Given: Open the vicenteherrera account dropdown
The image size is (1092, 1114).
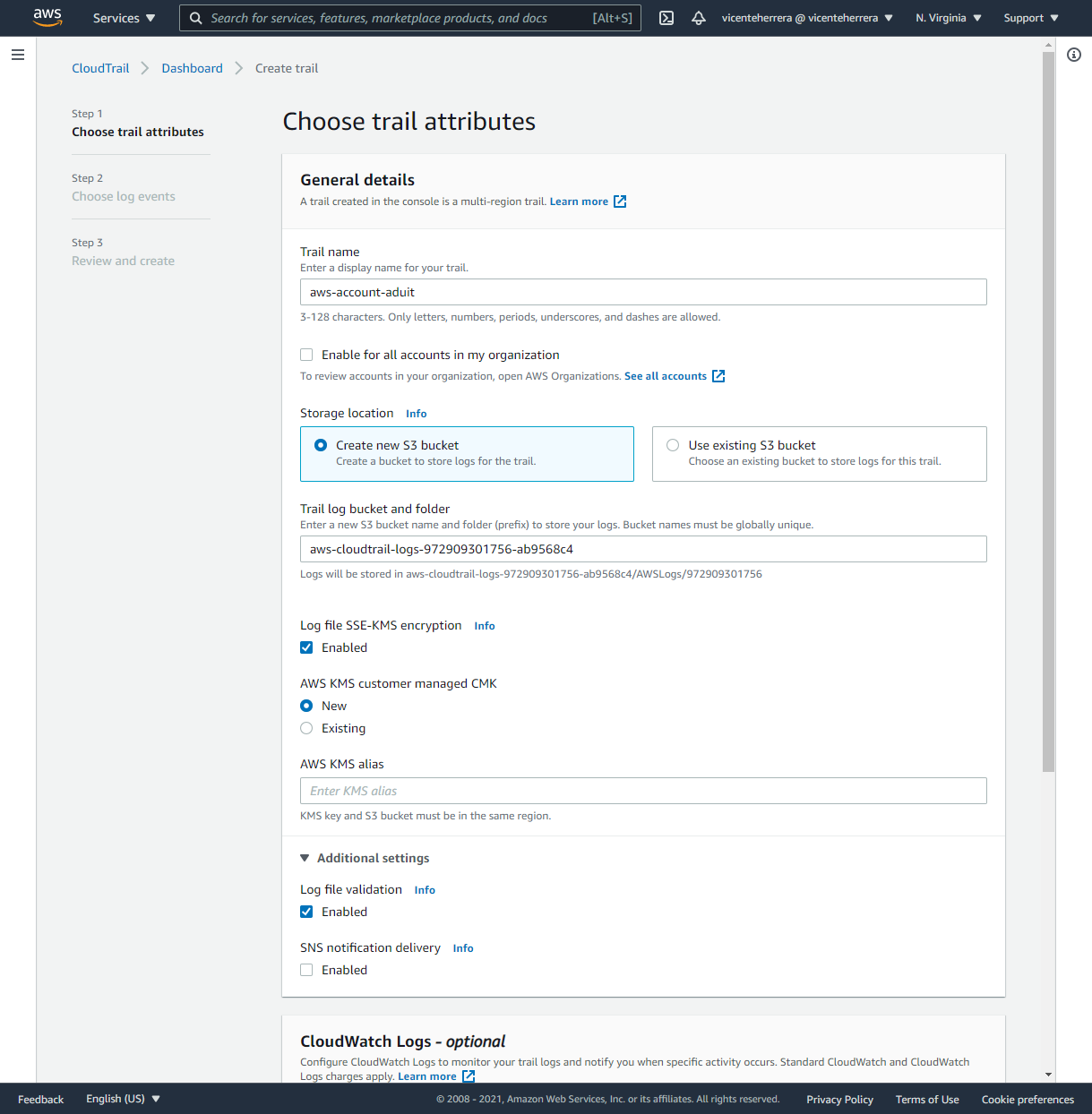Looking at the screenshot, I should 807,18.
